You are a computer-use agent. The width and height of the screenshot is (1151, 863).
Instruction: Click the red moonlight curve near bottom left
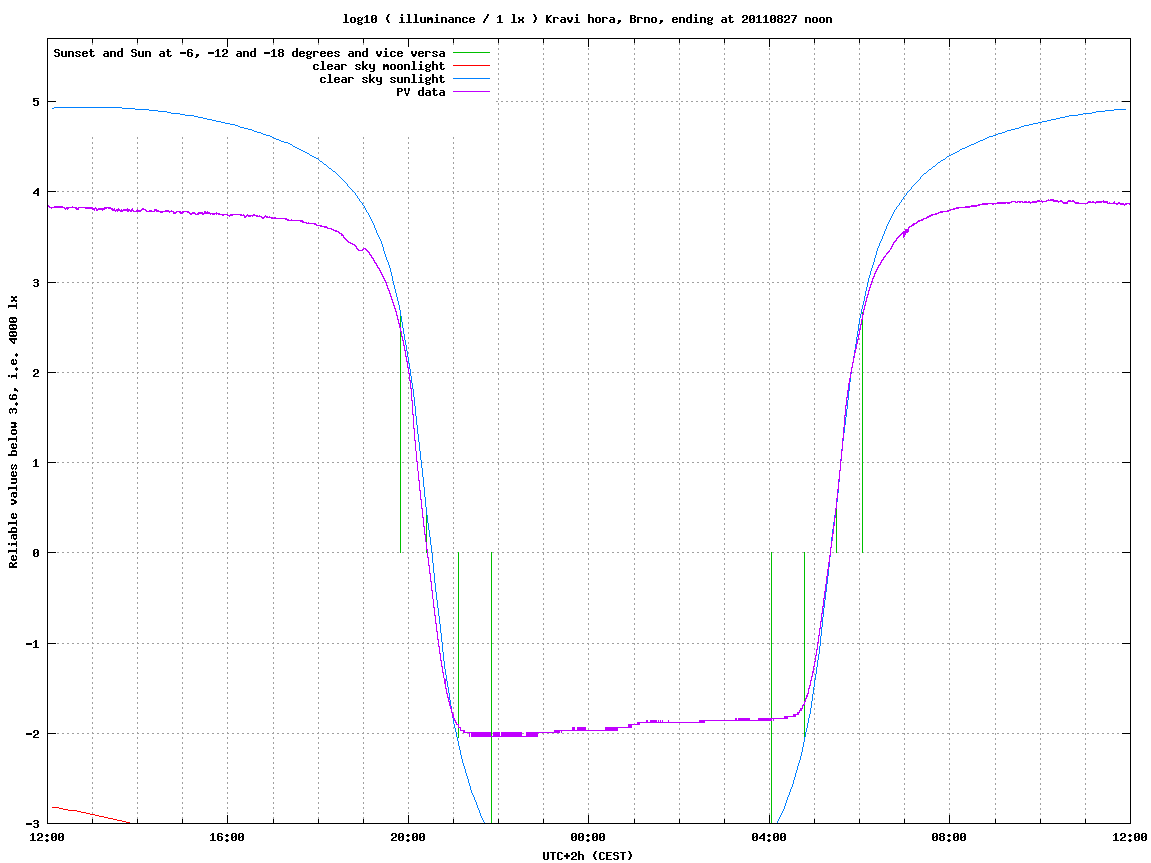click(x=92, y=815)
